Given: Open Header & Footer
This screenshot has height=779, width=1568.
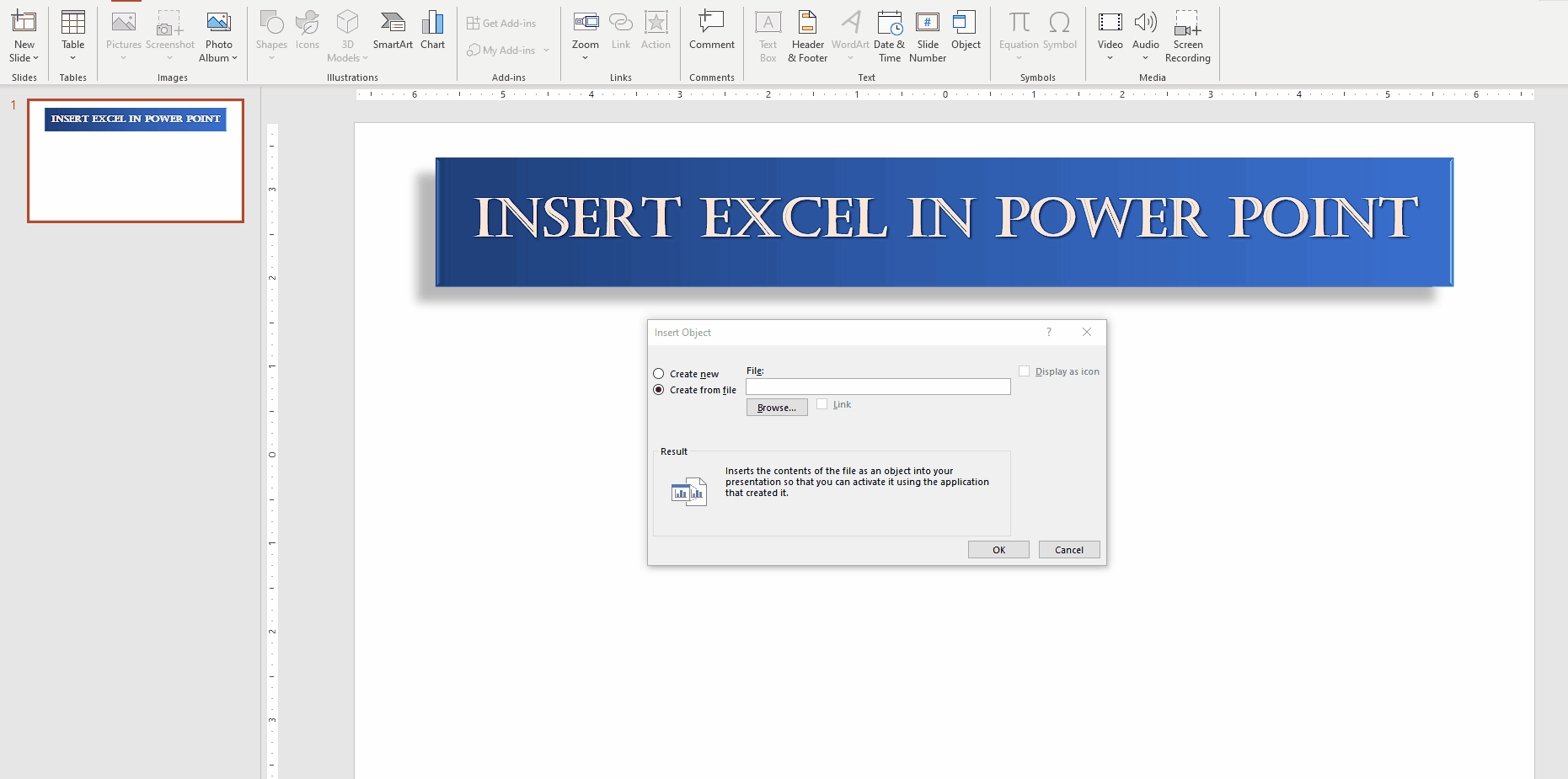Looking at the screenshot, I should coord(807,35).
